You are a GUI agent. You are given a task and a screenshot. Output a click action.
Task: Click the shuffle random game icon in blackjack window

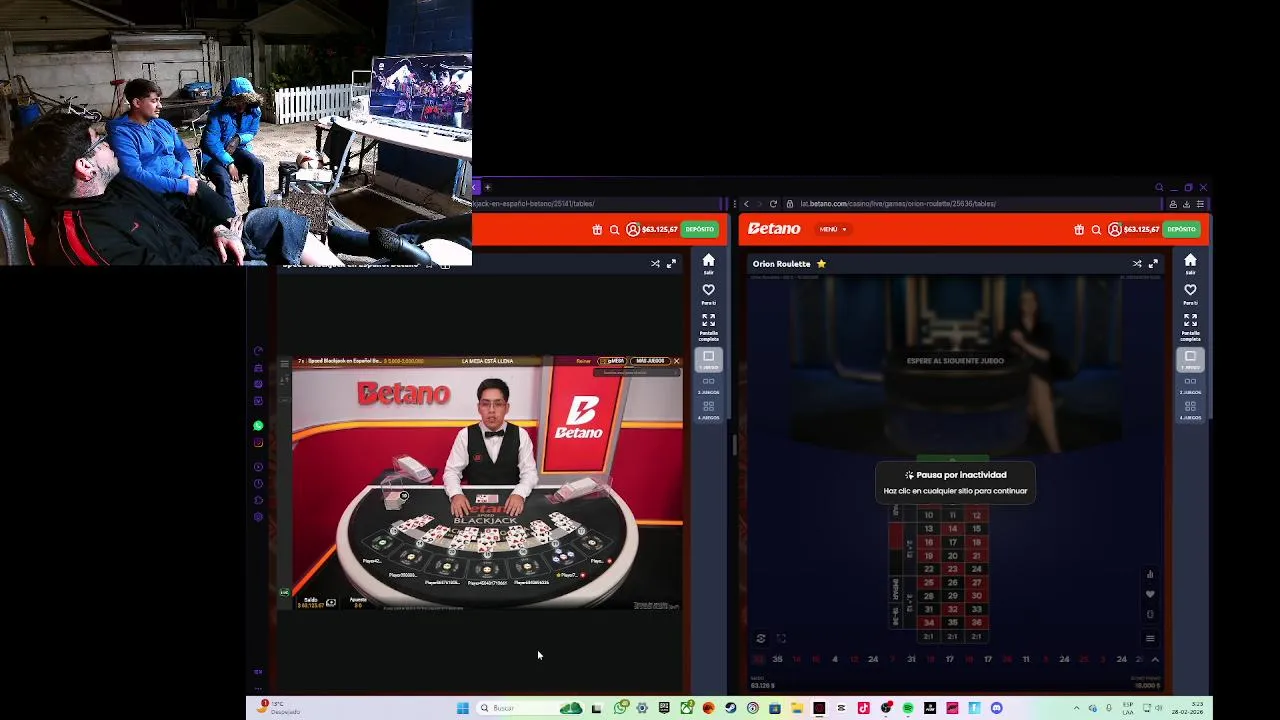click(655, 264)
